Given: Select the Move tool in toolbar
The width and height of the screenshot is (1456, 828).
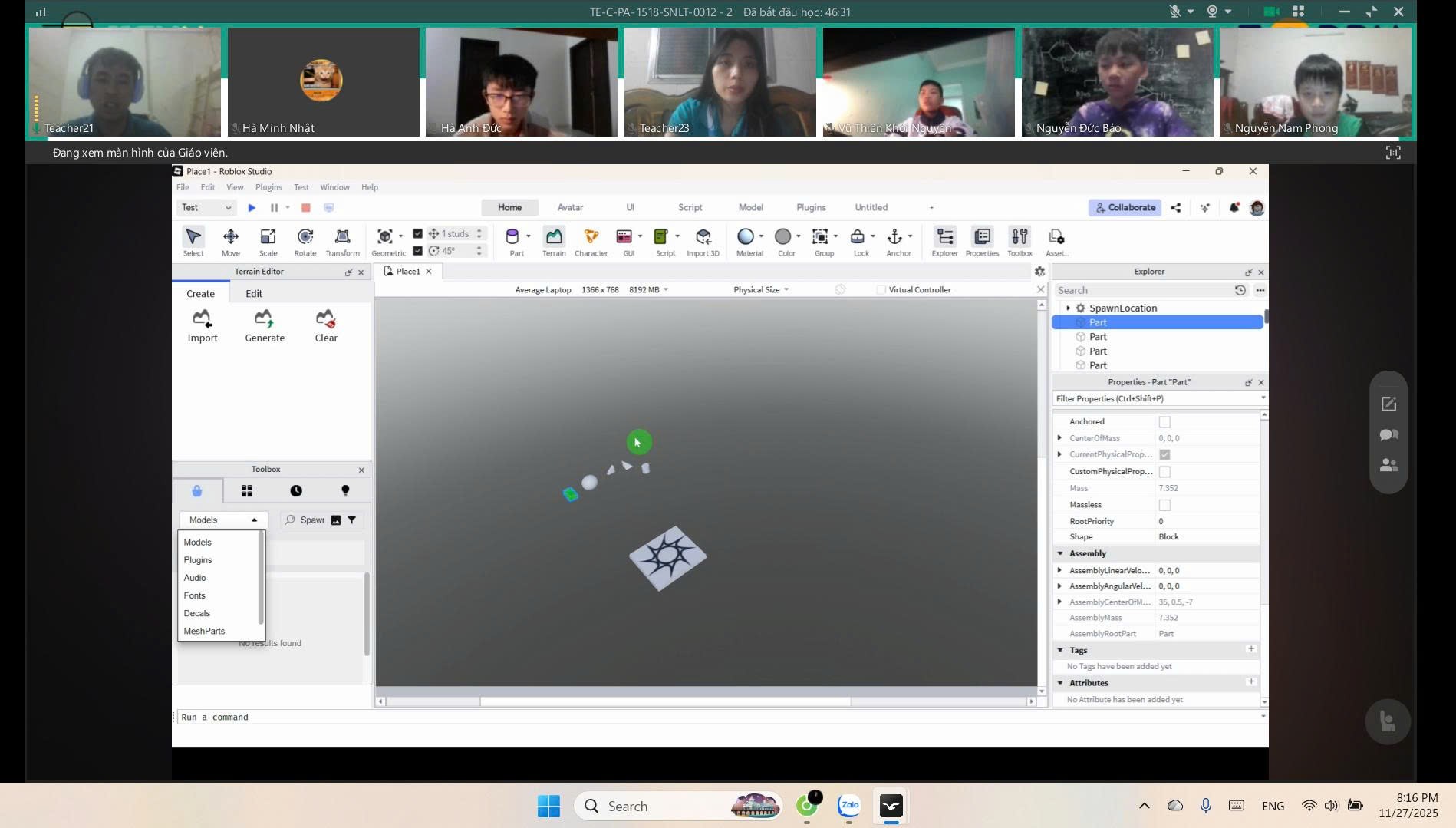Looking at the screenshot, I should [x=230, y=241].
